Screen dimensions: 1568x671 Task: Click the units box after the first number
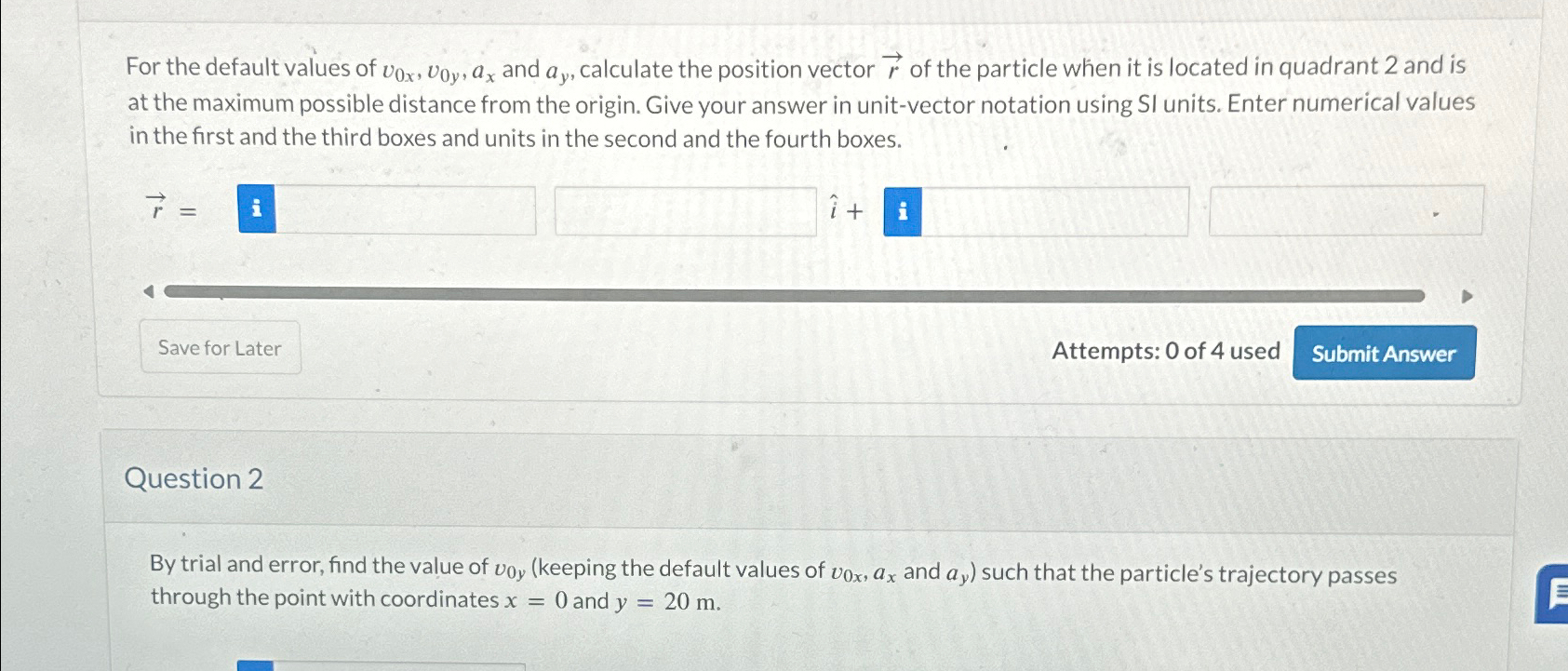[685, 211]
